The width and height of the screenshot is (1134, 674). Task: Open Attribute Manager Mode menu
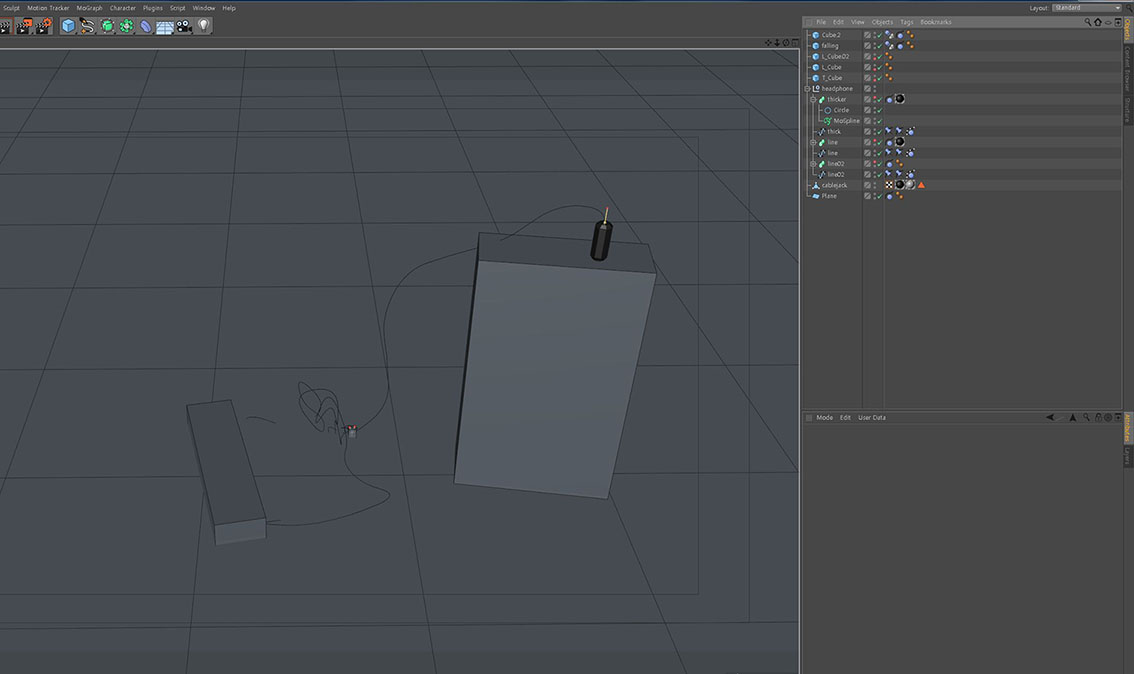click(x=824, y=417)
